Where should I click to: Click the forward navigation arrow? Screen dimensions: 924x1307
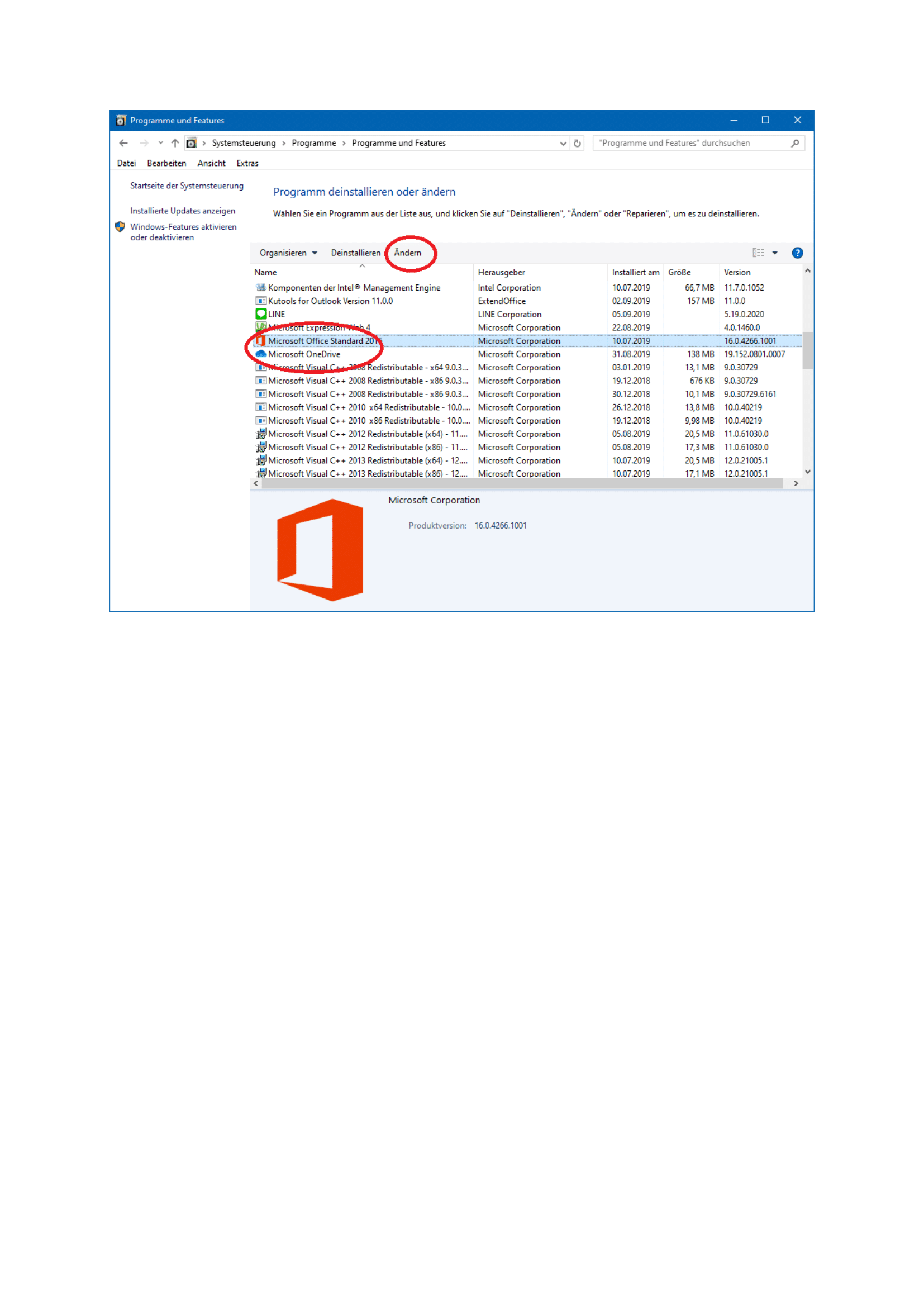coord(144,143)
